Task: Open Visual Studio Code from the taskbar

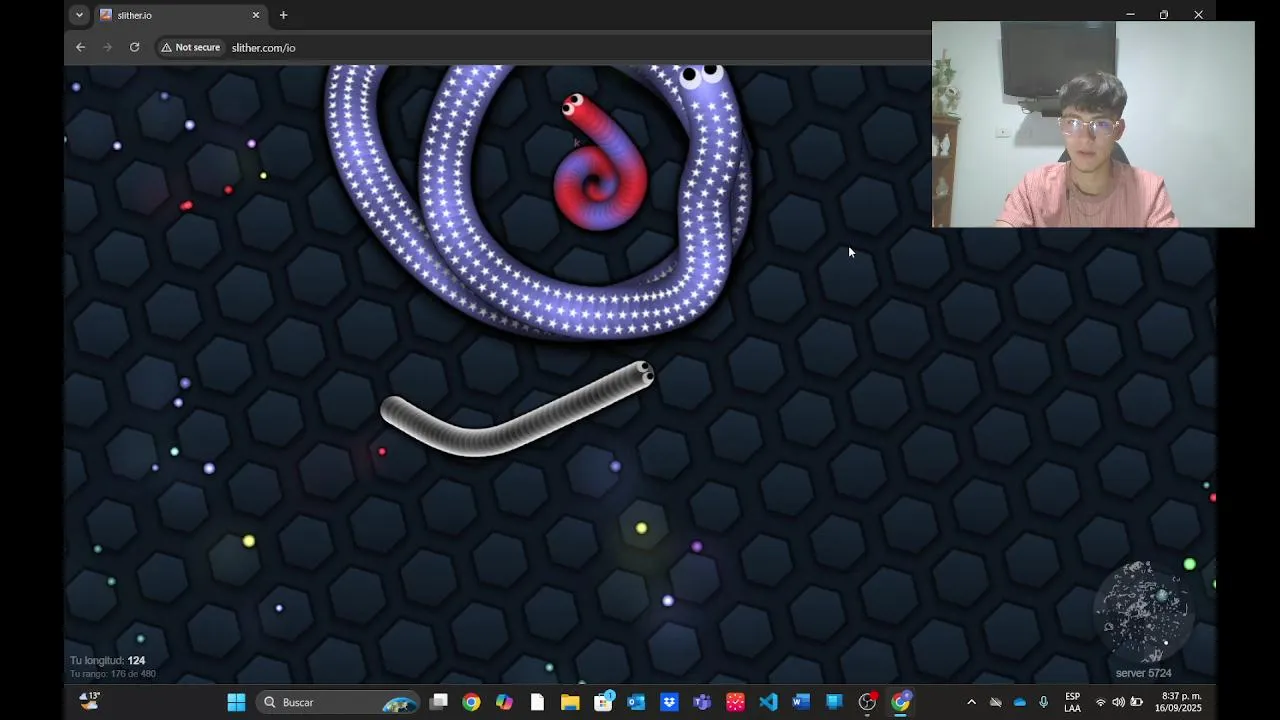Action: click(768, 702)
